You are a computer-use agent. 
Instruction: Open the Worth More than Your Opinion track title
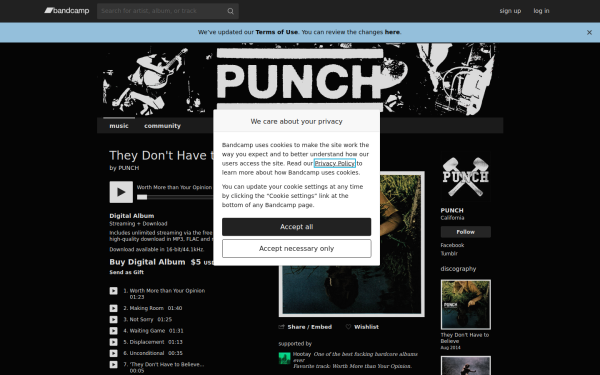pos(167,291)
